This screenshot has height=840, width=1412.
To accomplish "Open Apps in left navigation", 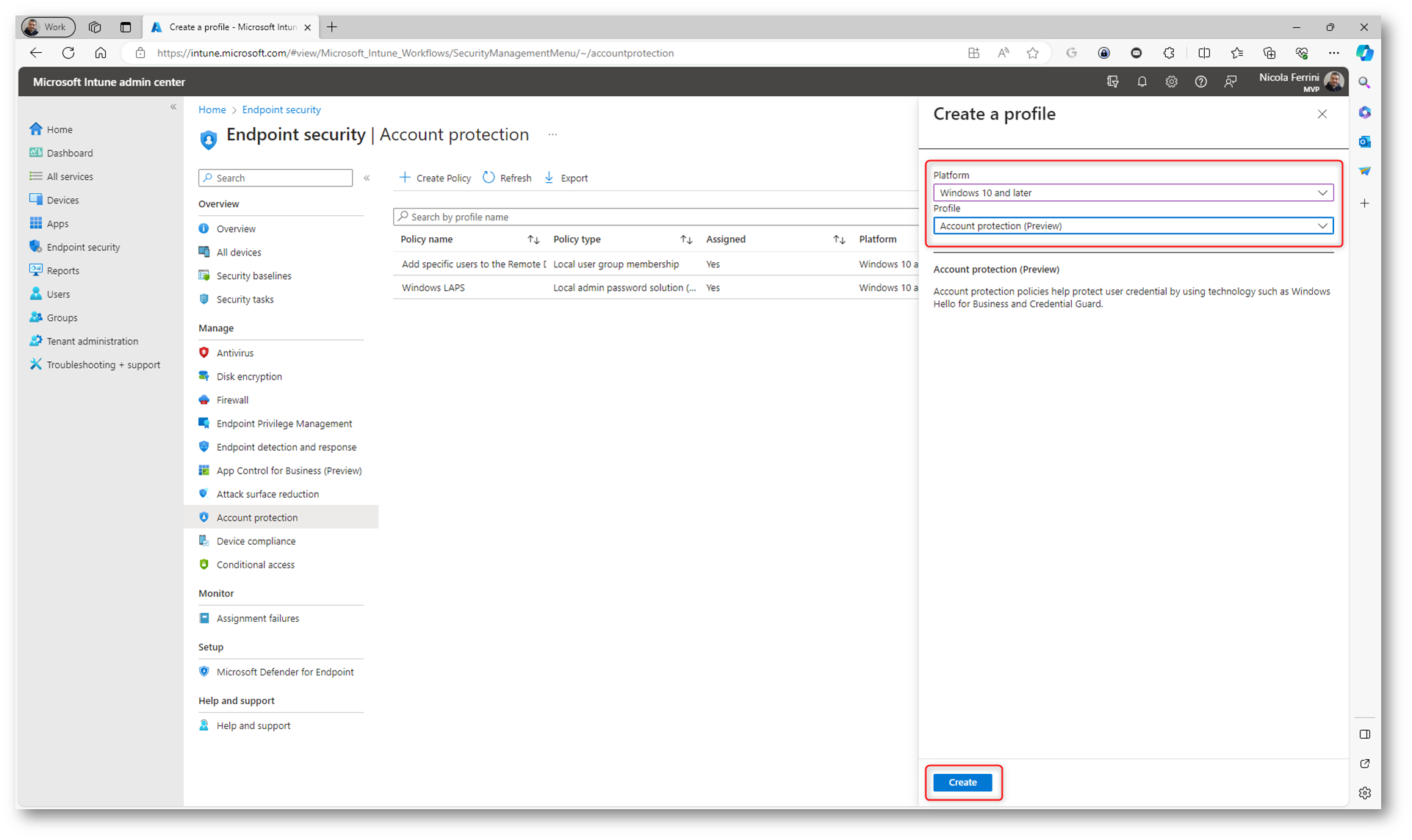I will click(x=48, y=223).
